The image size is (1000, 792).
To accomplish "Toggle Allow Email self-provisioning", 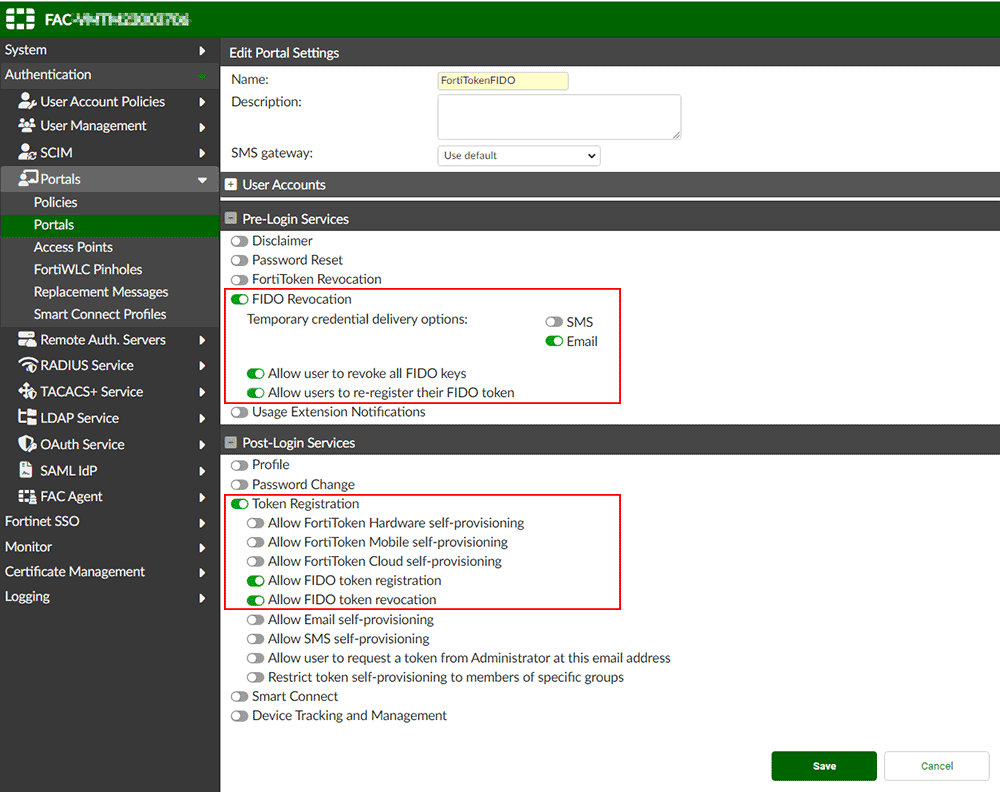I will (x=255, y=619).
